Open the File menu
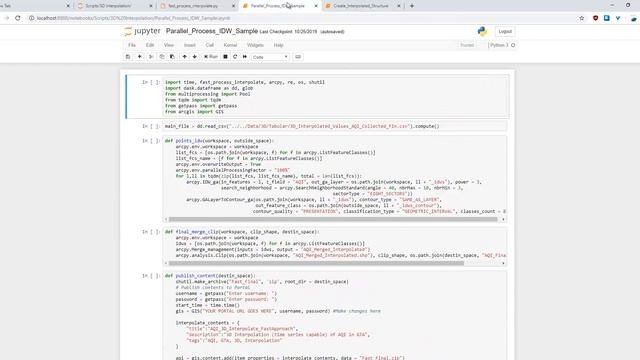This screenshot has height=360, width=640. (x=132, y=45)
